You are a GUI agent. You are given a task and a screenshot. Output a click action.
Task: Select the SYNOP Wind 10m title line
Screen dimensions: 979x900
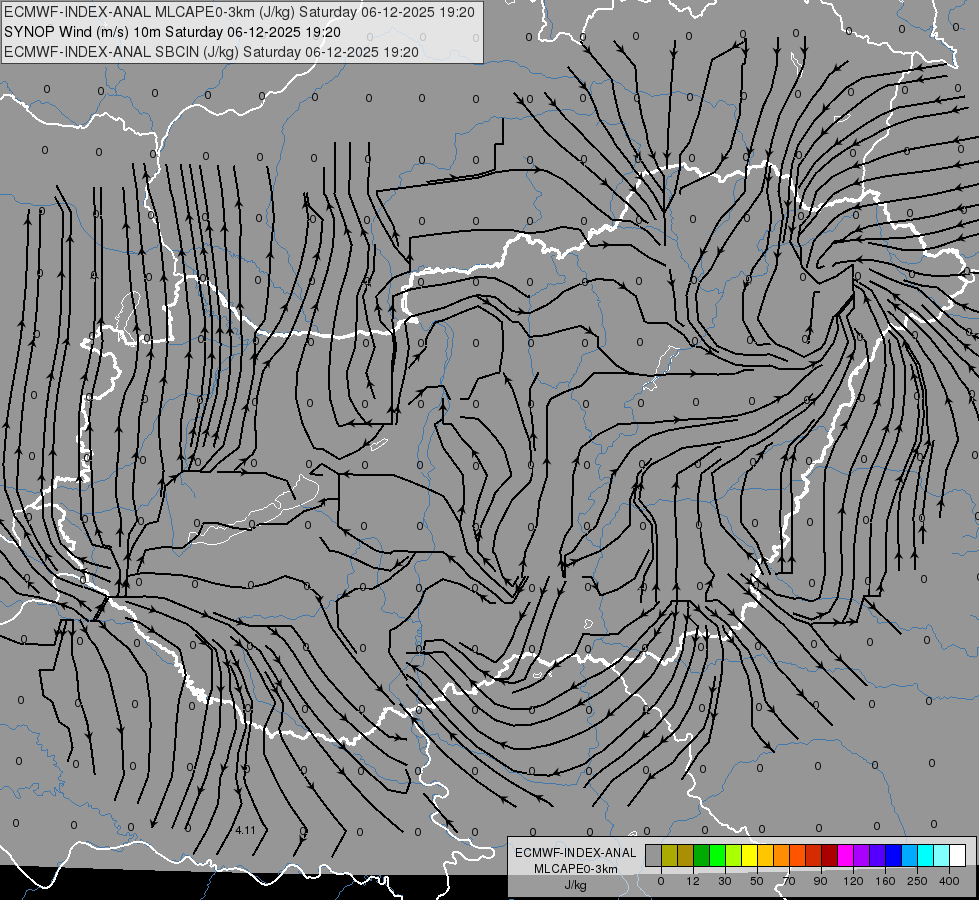pos(172,32)
